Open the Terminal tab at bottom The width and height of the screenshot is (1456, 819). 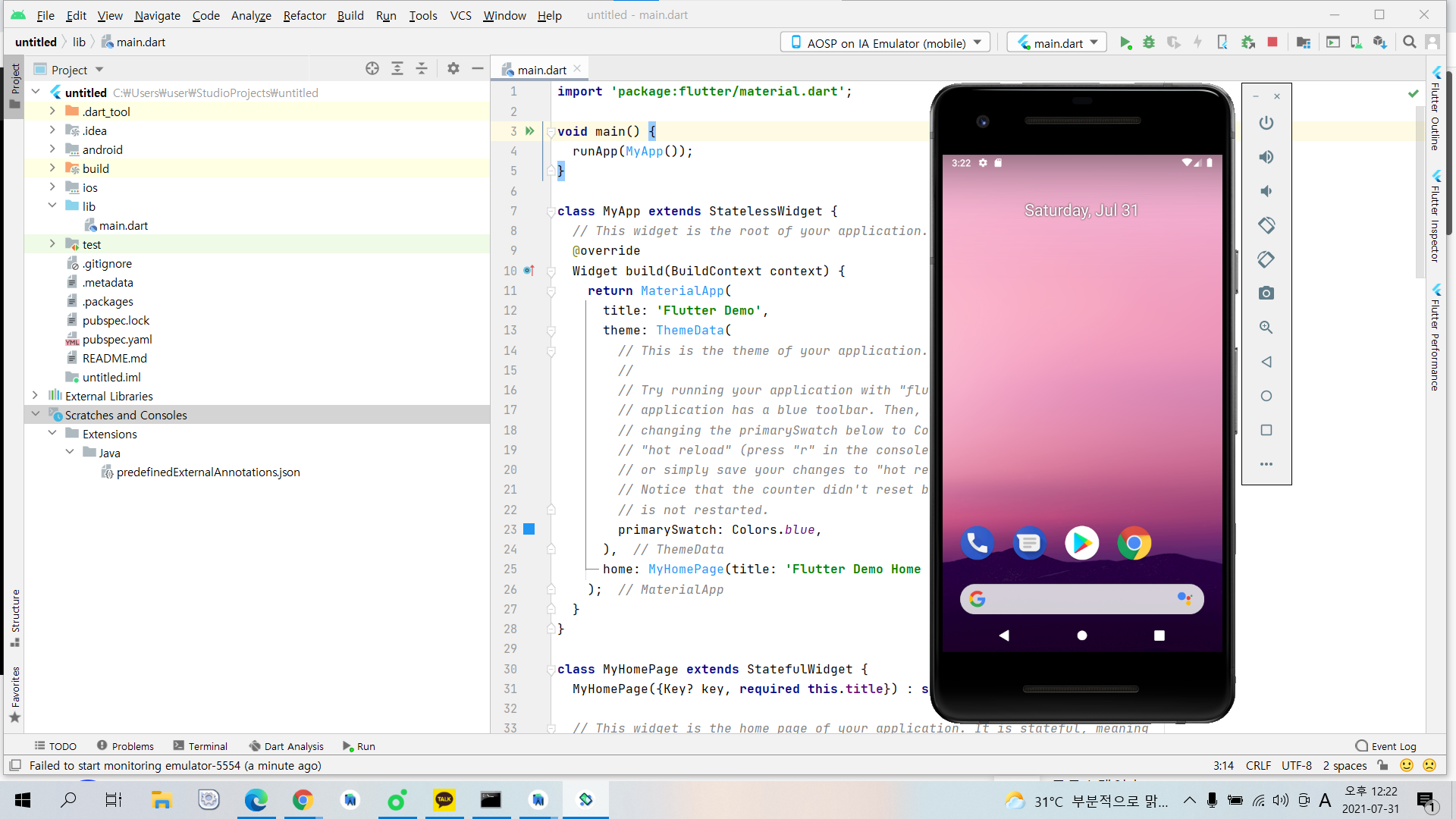[x=200, y=746]
